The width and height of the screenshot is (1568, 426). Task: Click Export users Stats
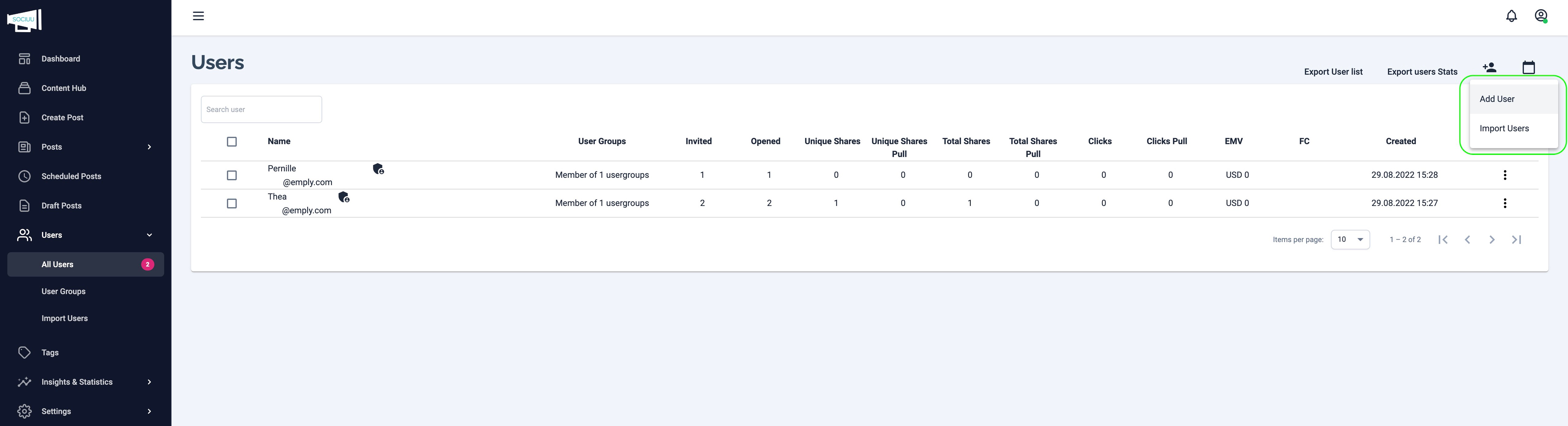(x=1422, y=72)
